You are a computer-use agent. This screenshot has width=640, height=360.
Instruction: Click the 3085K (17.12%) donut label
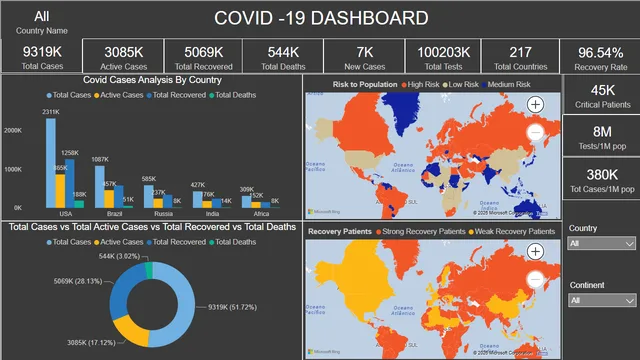tap(91, 343)
